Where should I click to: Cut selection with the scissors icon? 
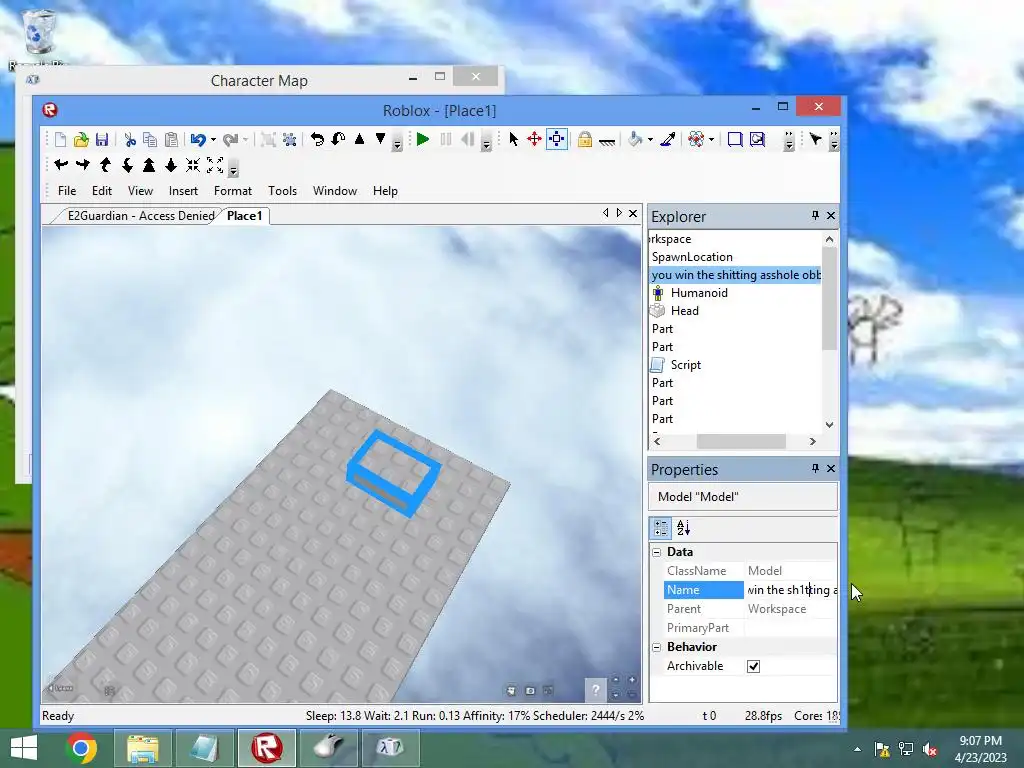click(130, 139)
